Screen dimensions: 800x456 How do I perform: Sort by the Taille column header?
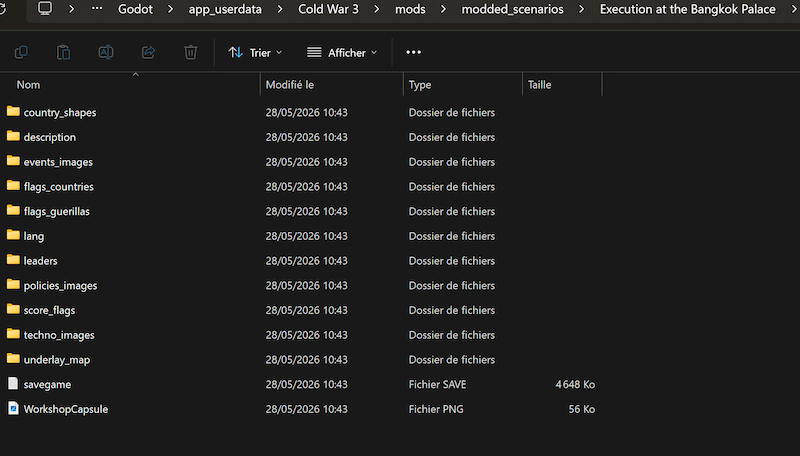pyautogui.click(x=539, y=85)
